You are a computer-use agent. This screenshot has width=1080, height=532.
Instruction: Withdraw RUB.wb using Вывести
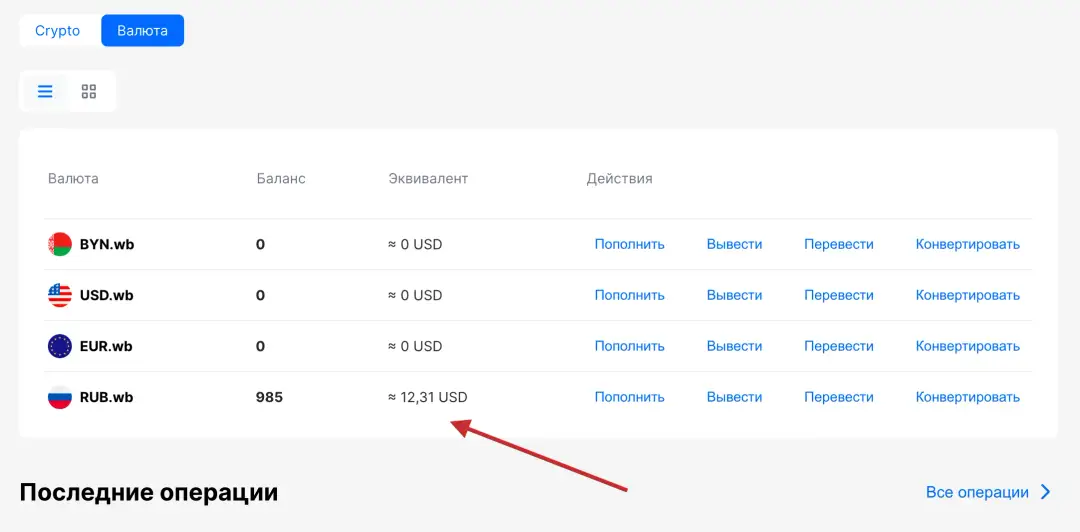coord(734,397)
